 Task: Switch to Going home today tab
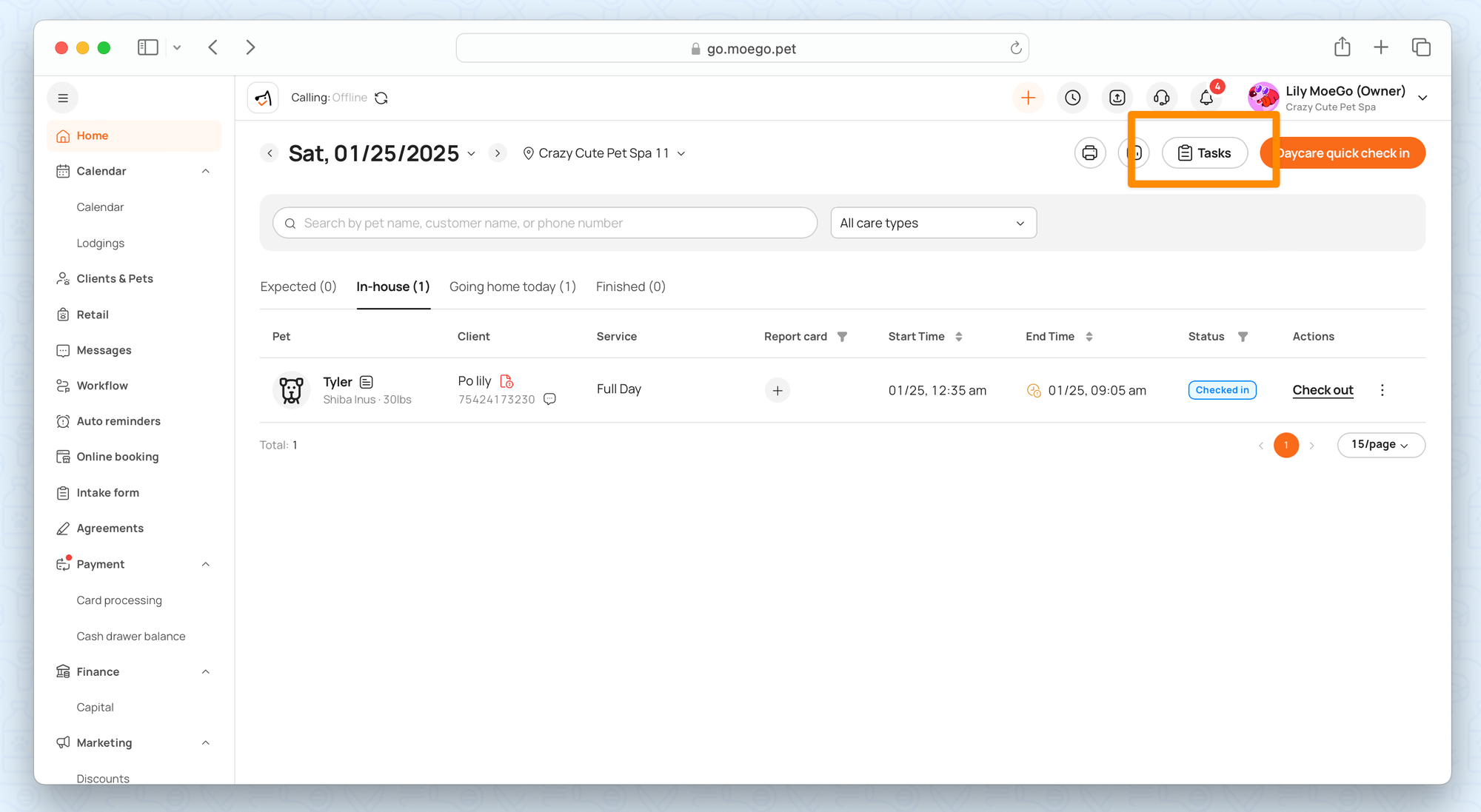tap(512, 286)
